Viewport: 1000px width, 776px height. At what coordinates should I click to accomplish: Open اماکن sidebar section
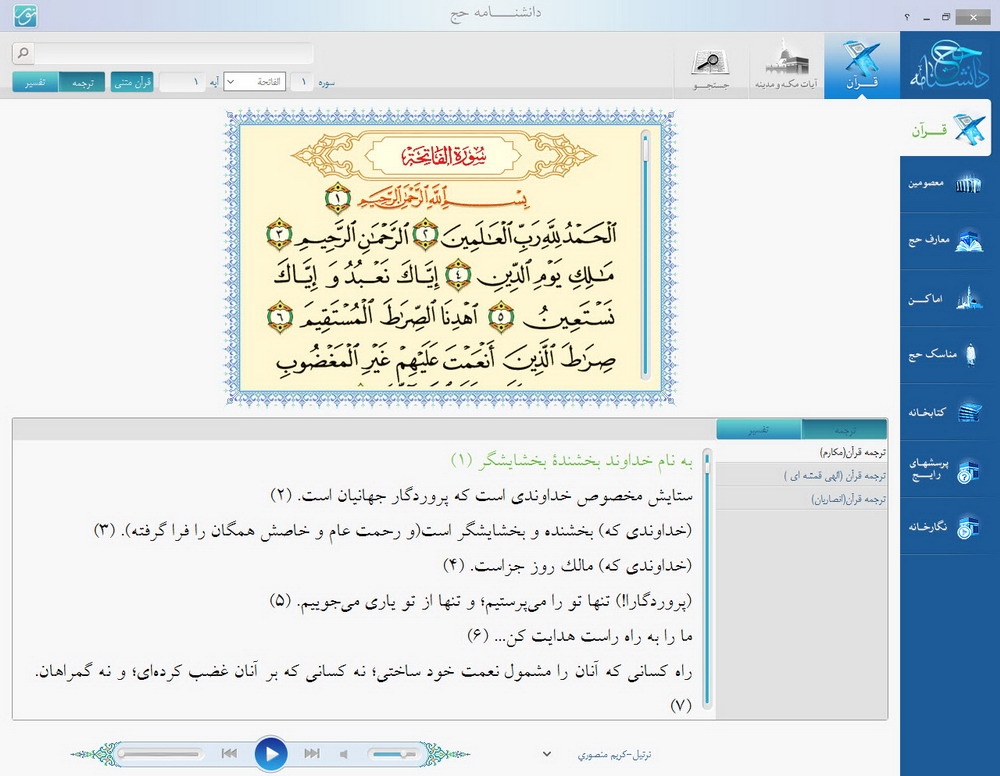point(945,298)
